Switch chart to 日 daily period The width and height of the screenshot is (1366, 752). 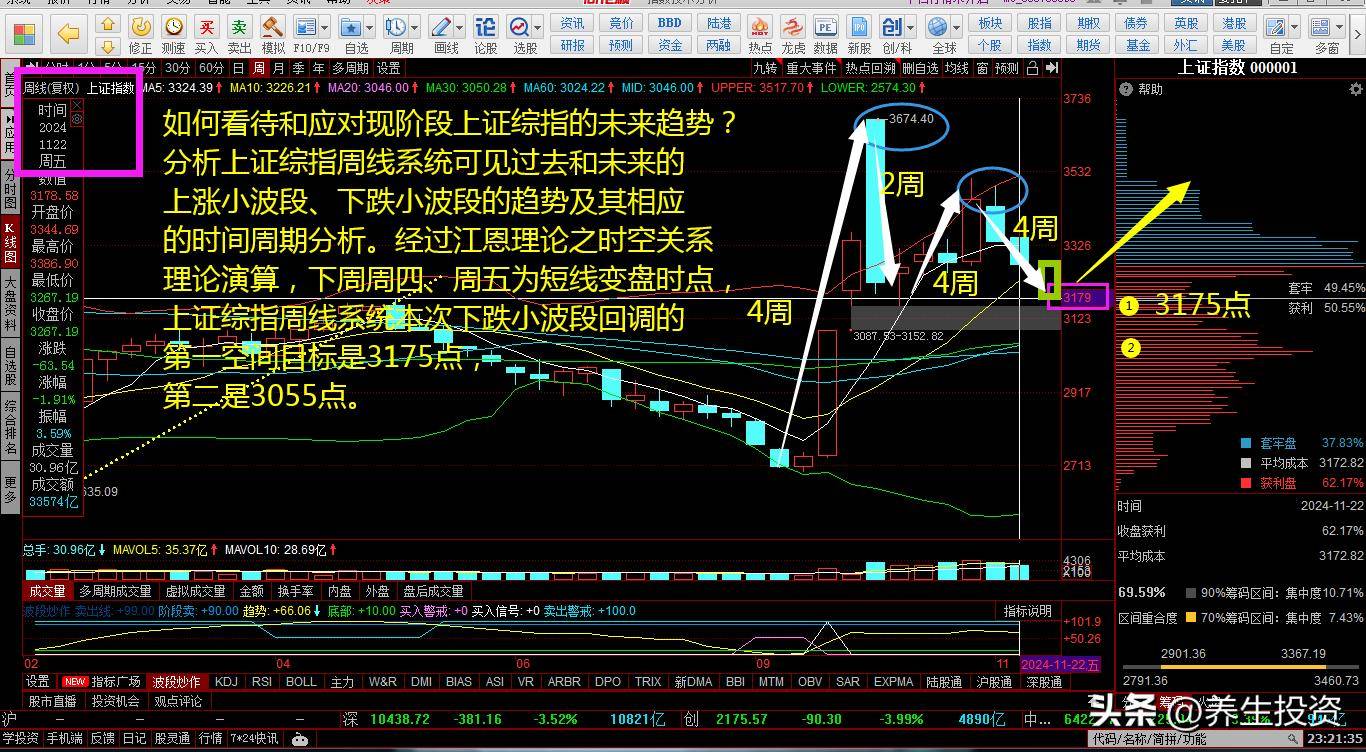pos(238,68)
